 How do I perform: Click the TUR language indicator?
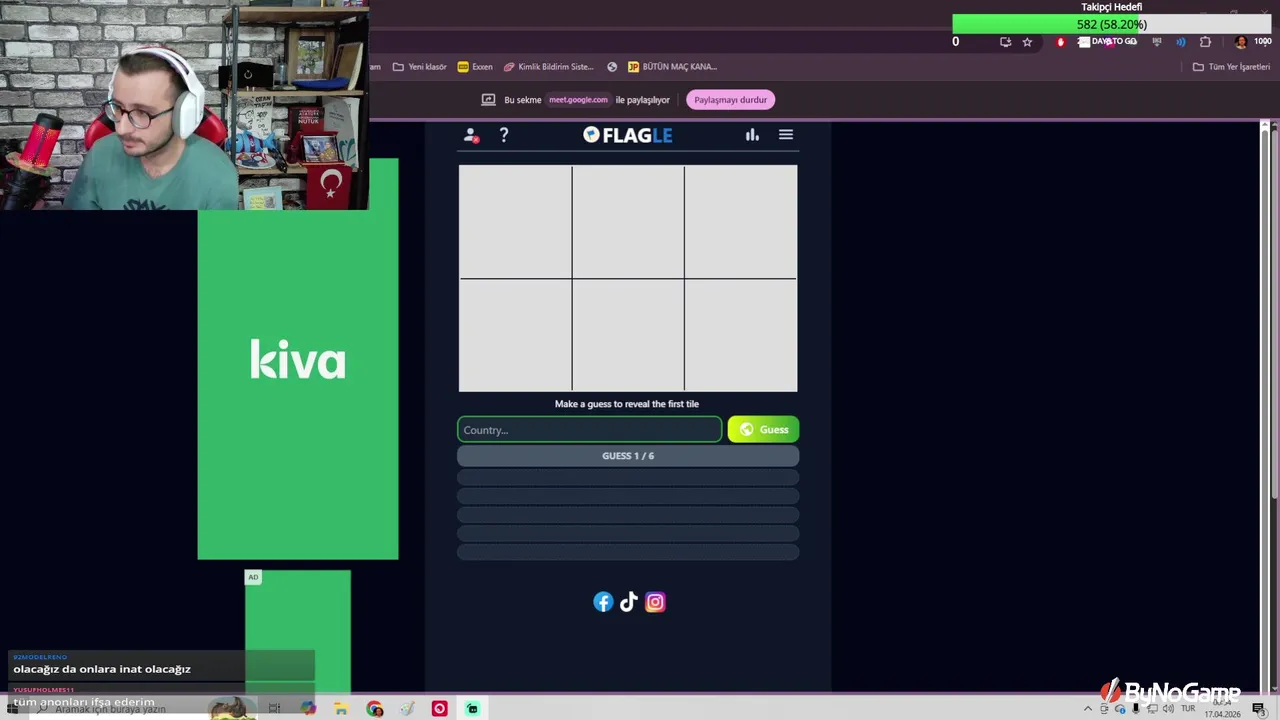(1188, 708)
